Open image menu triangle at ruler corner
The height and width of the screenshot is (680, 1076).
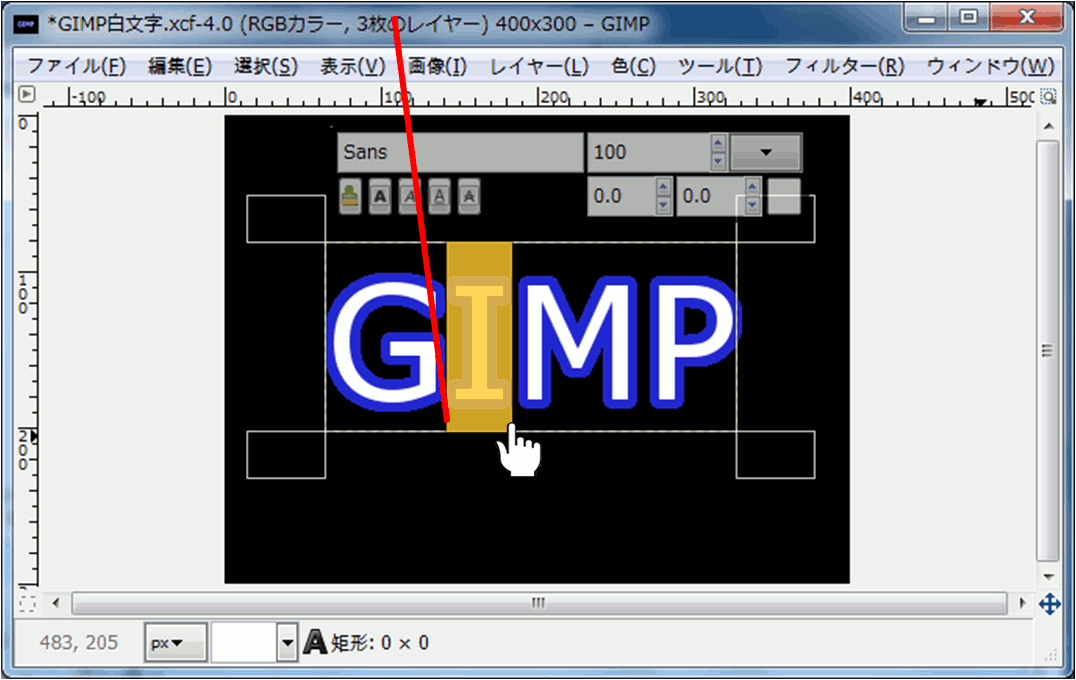27,95
